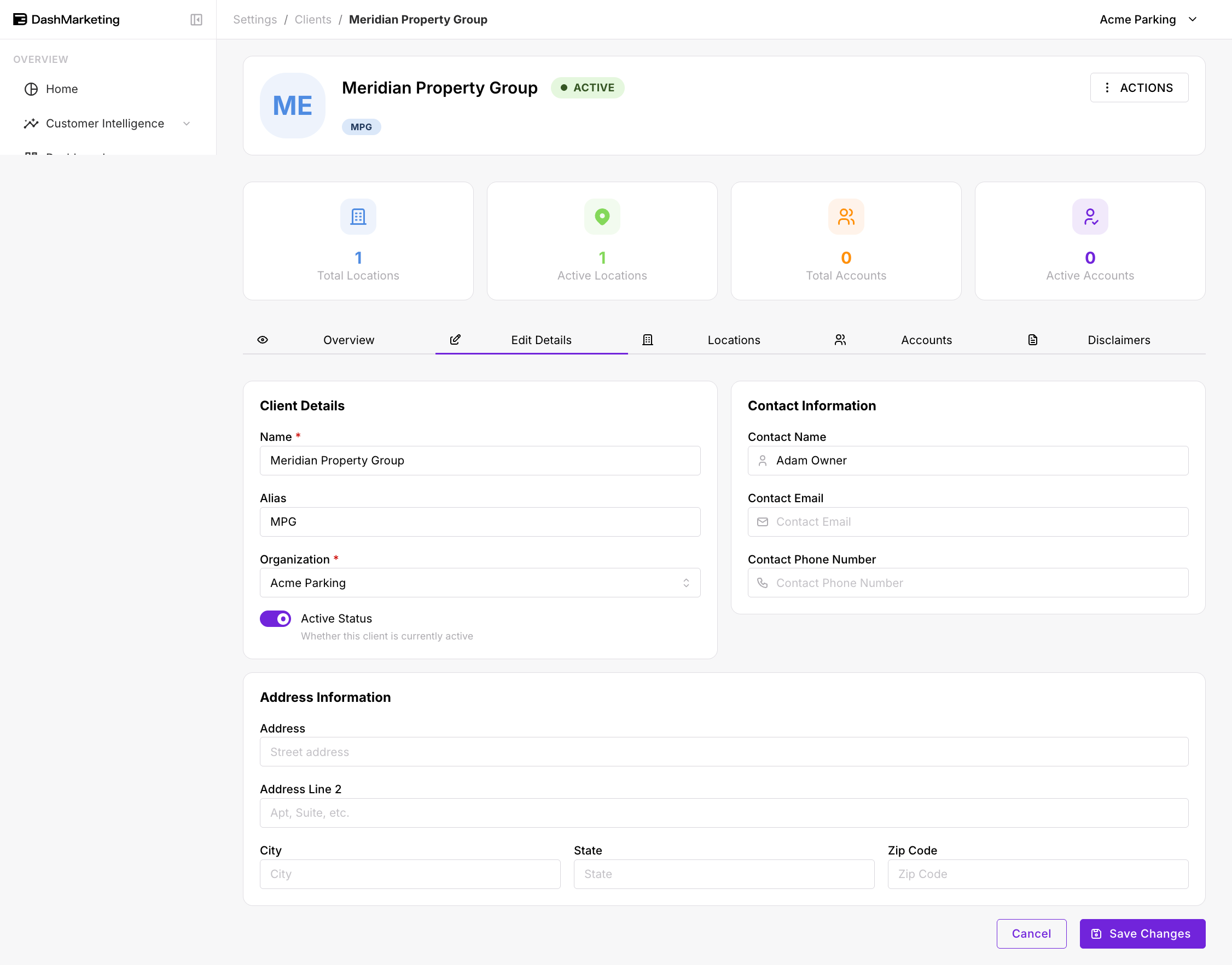Click the phone icon in Contact Phone field
1232x965 pixels.
pyautogui.click(x=763, y=583)
